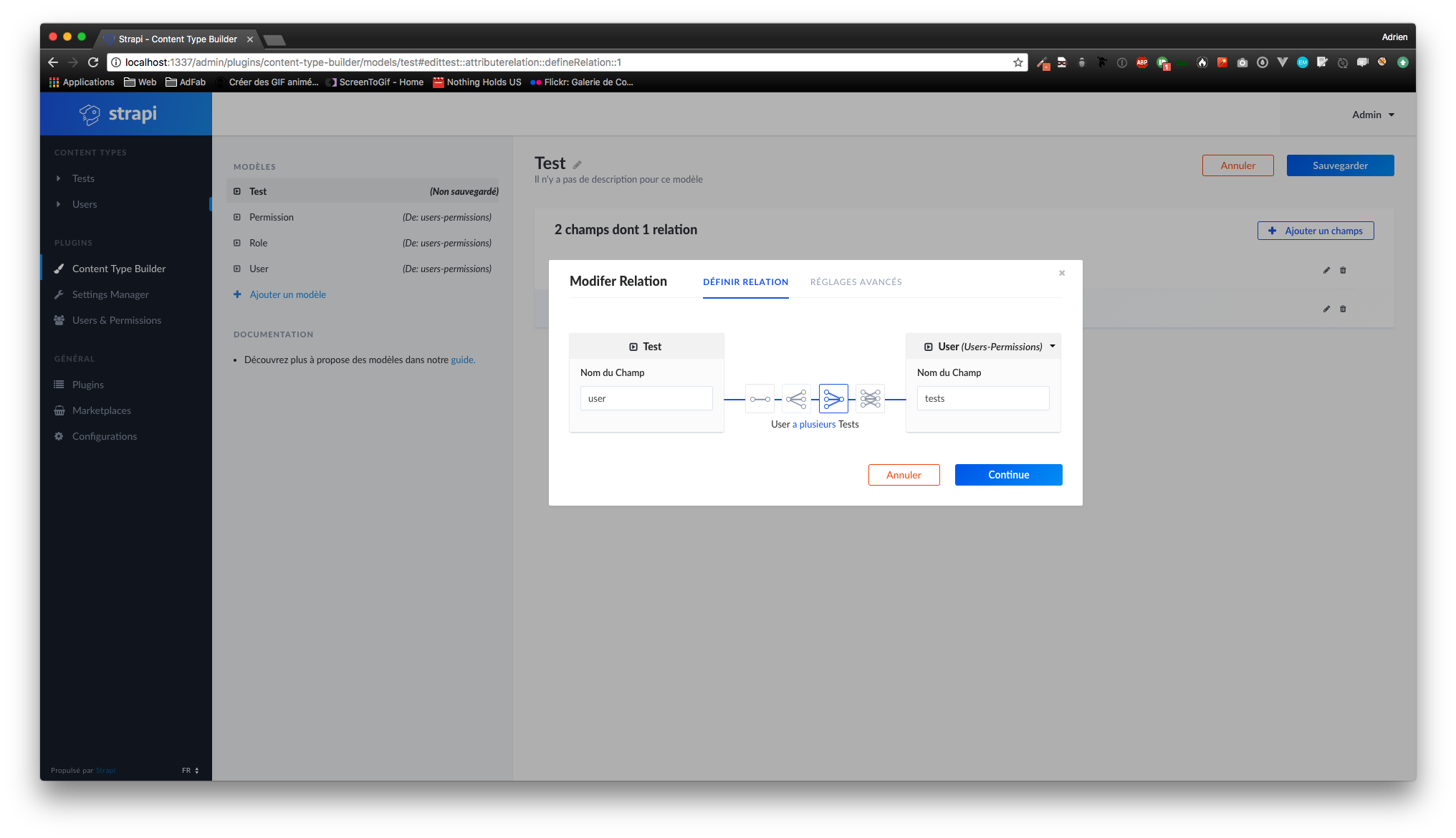Select the Permission model in the Modèles list
1456x838 pixels.
pos(271,216)
